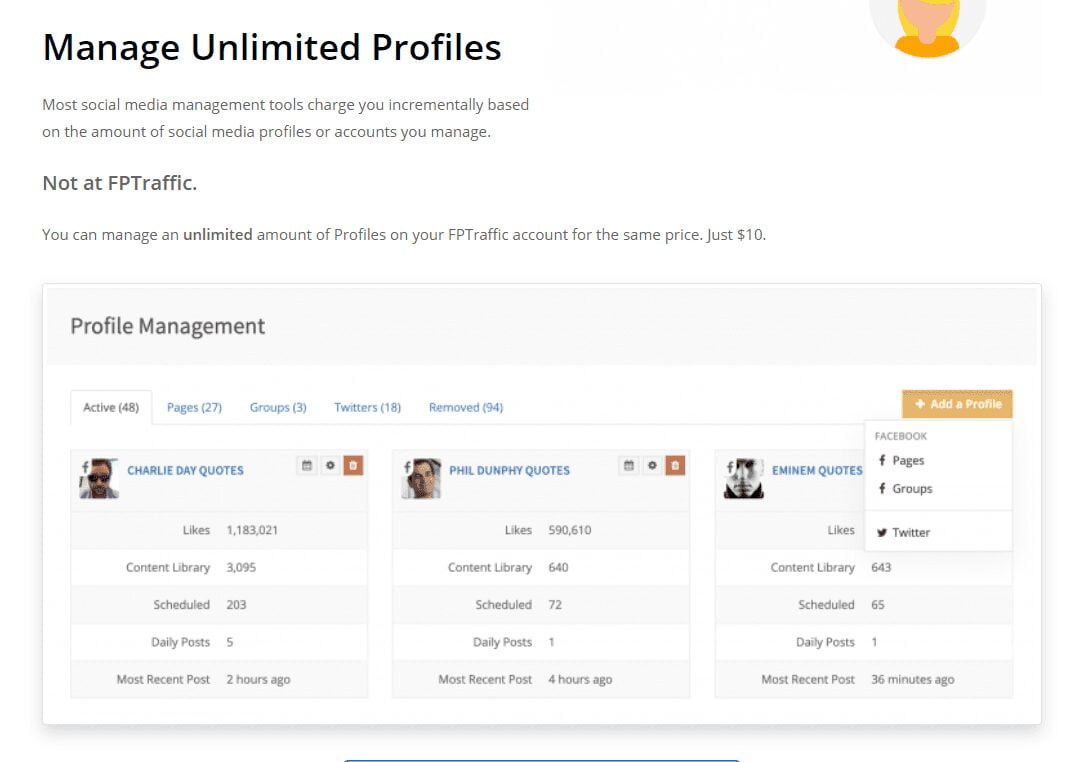Switch to the Pages (27) tab
1079x762 pixels.
pos(194,408)
